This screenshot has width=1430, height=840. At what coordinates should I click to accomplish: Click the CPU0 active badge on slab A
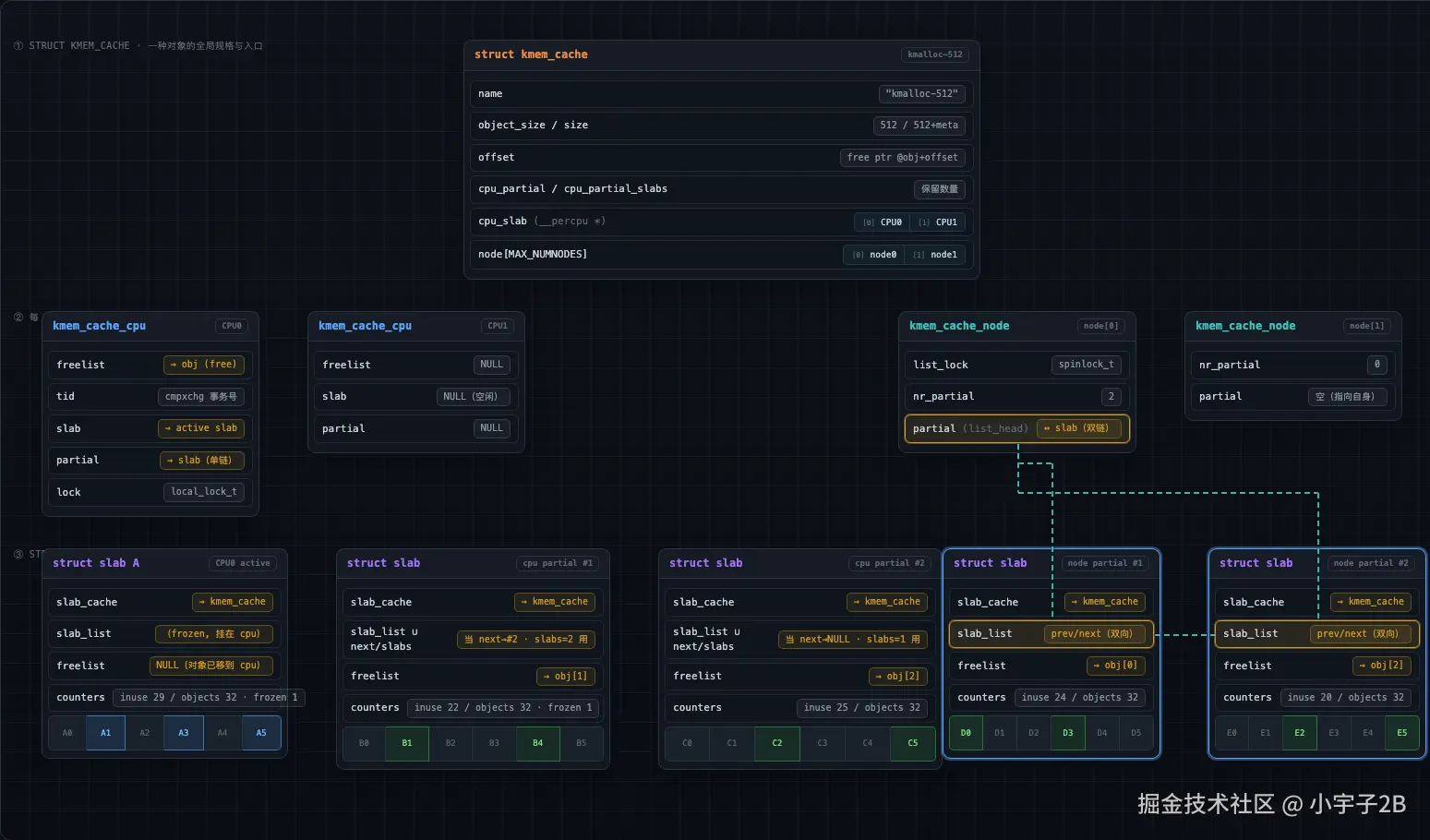(x=243, y=563)
